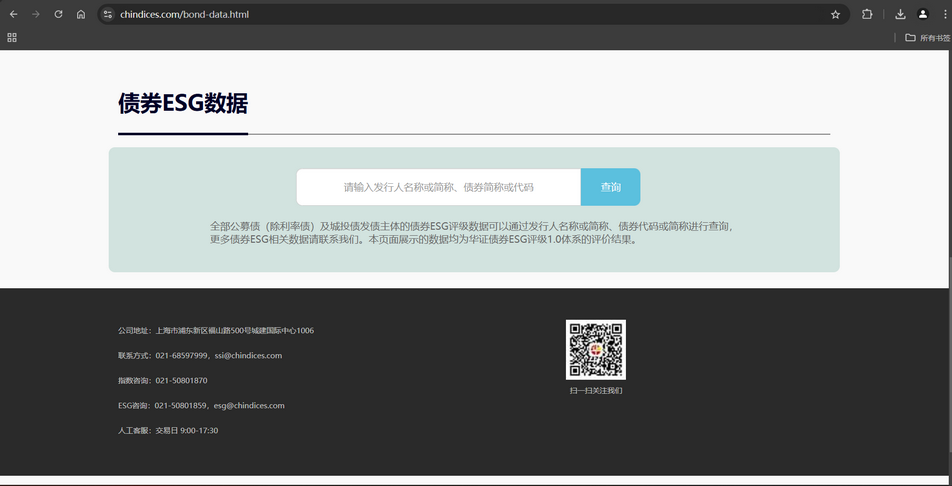Click the 查询 search button
952x486 pixels.
click(610, 187)
